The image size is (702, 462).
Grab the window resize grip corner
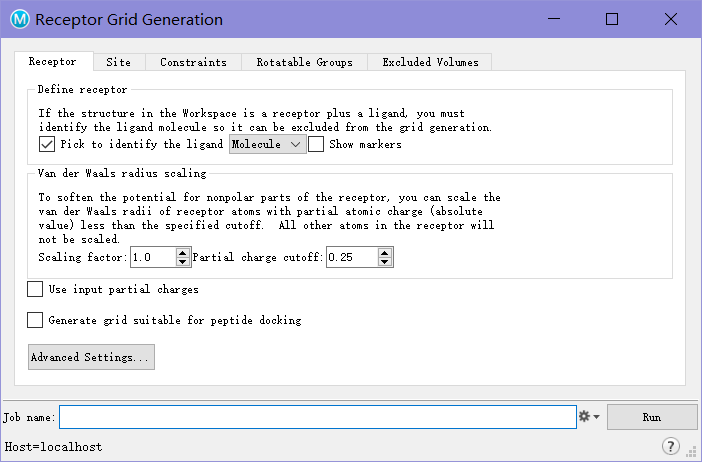[693, 453]
